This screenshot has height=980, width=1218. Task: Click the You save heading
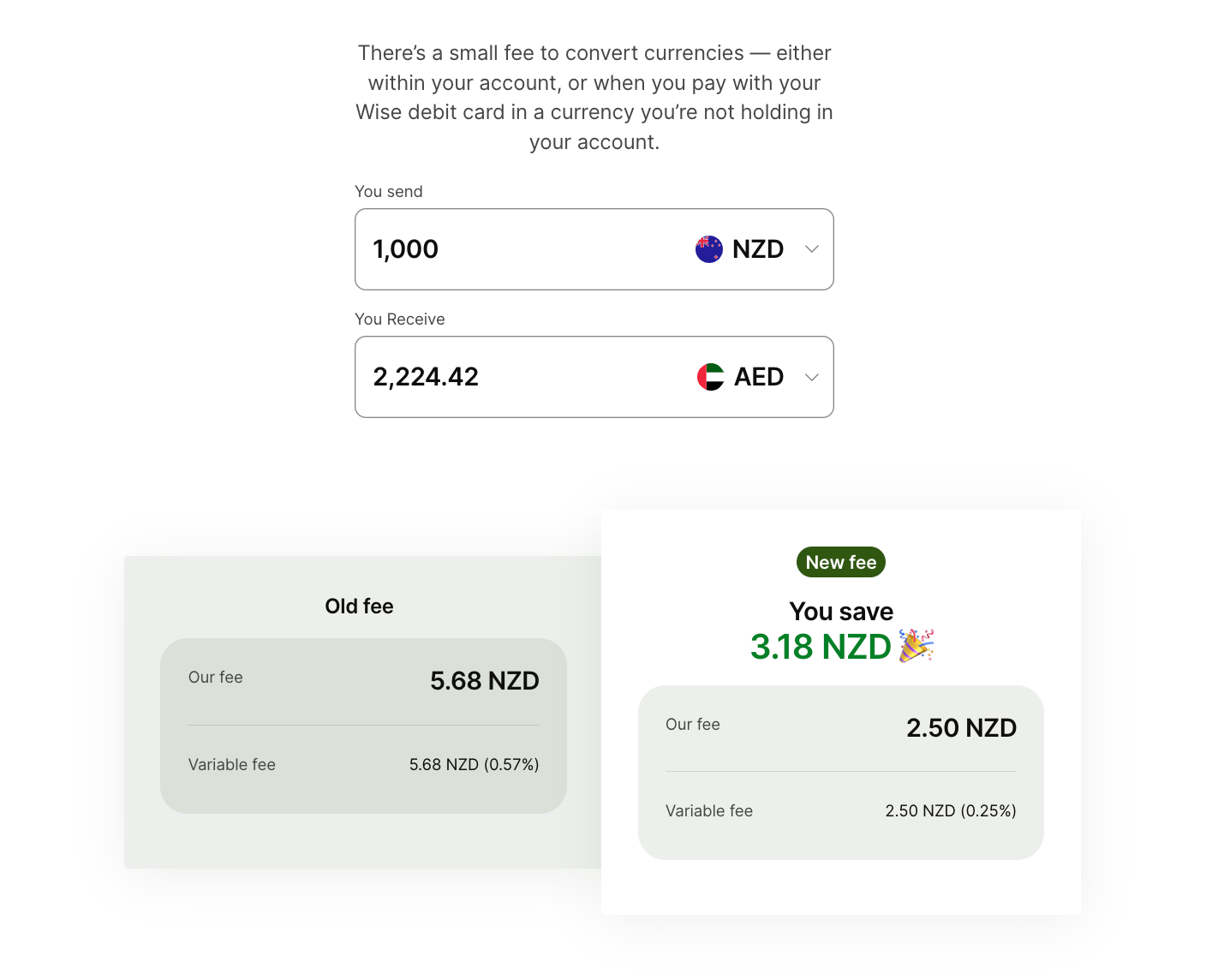pyautogui.click(x=841, y=612)
